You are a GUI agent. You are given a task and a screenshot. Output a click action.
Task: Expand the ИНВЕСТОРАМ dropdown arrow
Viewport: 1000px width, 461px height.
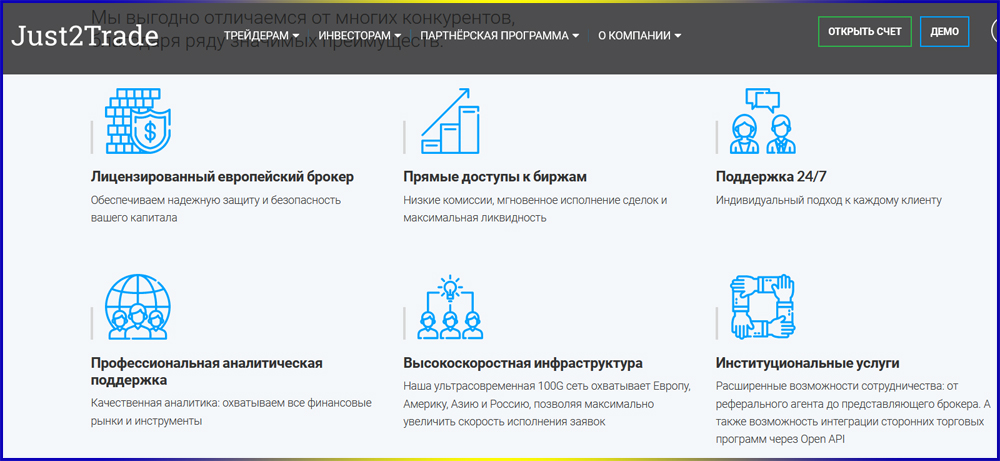397,36
